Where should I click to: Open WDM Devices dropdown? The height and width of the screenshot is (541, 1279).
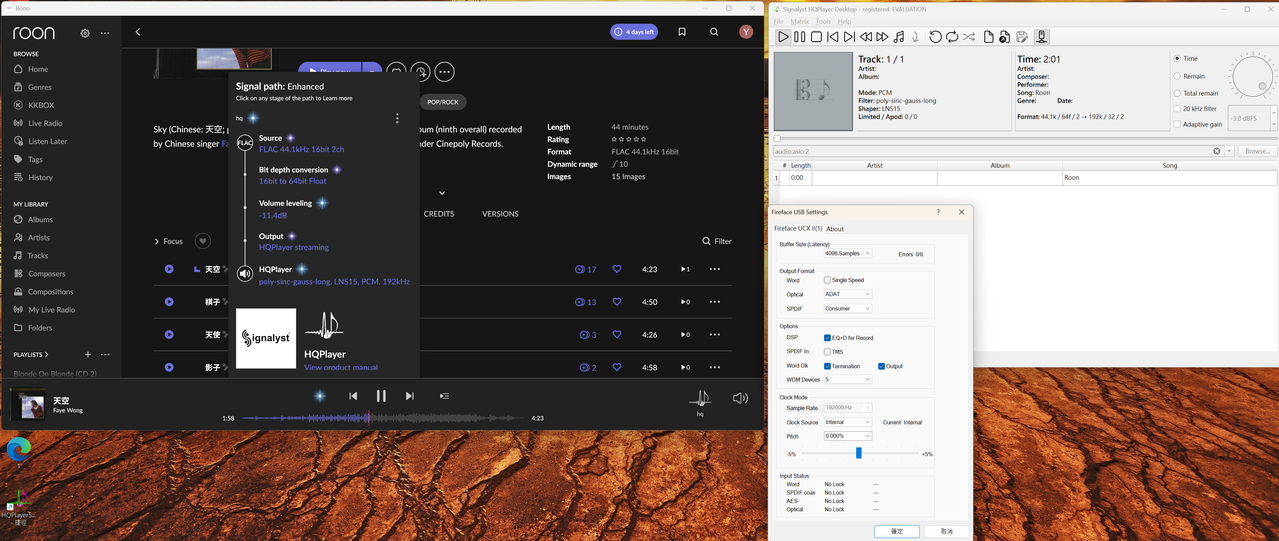(x=847, y=380)
